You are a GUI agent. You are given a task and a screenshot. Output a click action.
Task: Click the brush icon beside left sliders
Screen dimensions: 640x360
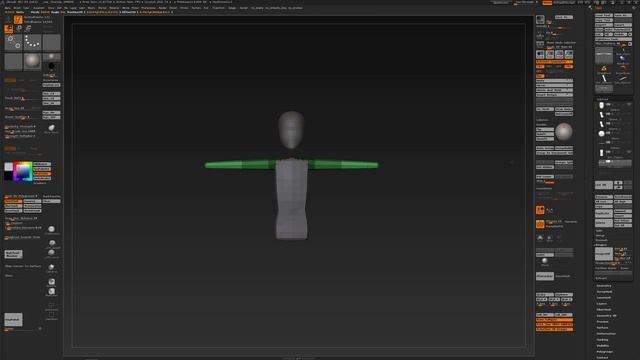(51, 128)
